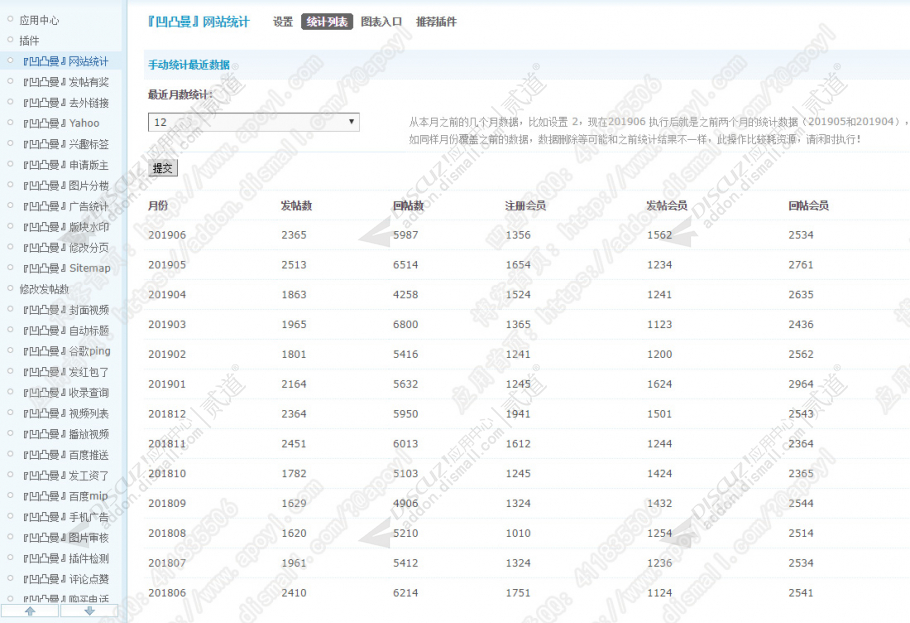Click post count 2365 in 201906 row
Screen dimensions: 910x623
(294, 235)
